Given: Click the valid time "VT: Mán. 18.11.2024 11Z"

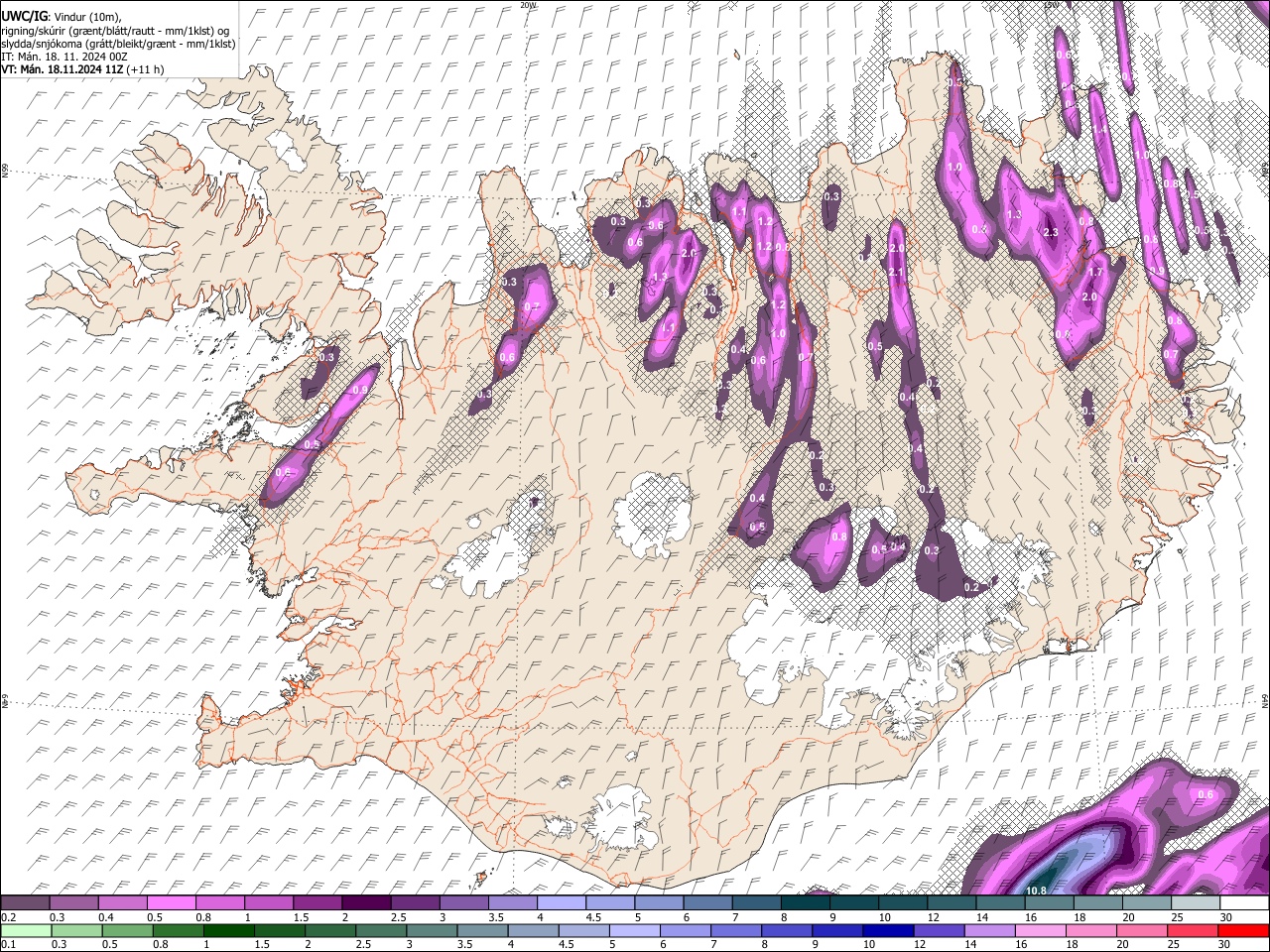Looking at the screenshot, I should (x=62, y=69).
